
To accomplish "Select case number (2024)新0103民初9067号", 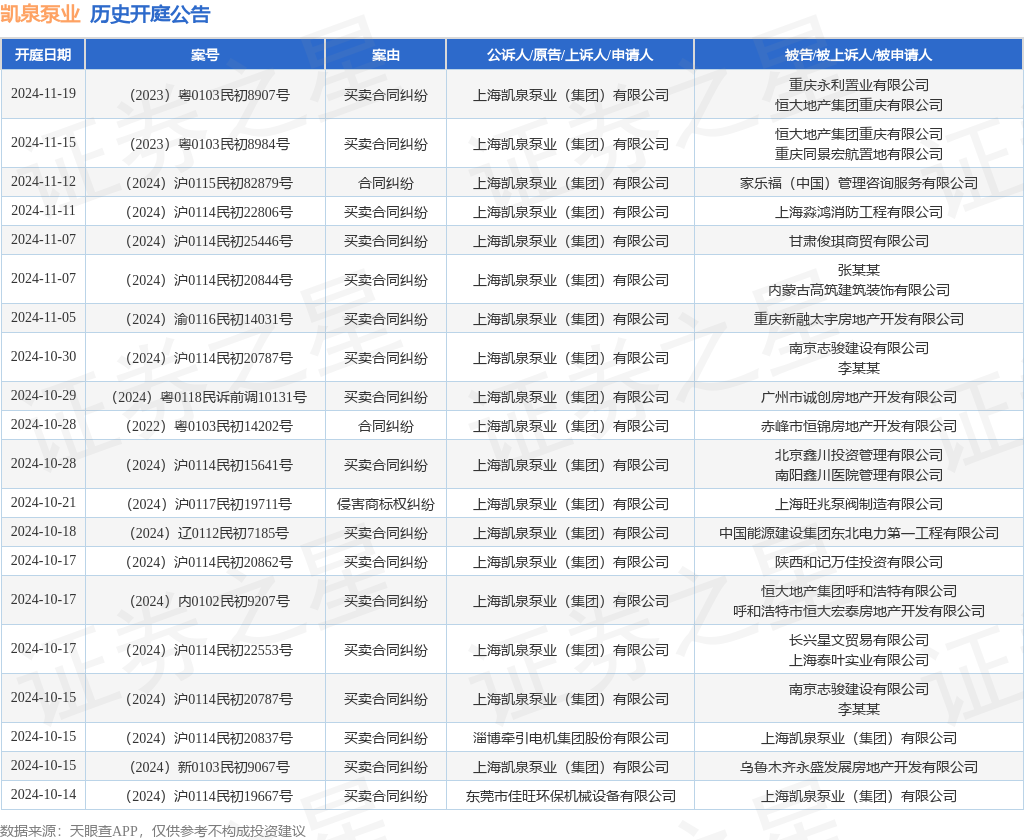I will click(x=209, y=767).
